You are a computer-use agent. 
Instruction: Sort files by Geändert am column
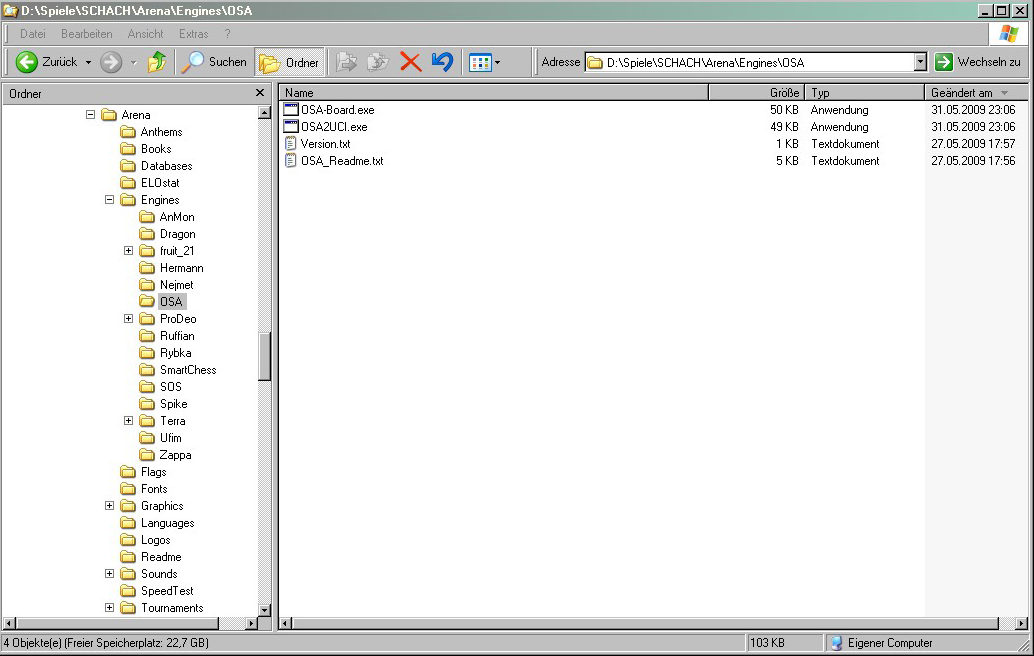976,93
